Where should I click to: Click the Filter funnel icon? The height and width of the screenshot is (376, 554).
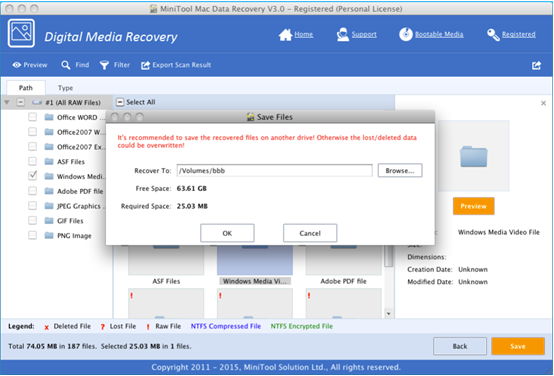104,65
